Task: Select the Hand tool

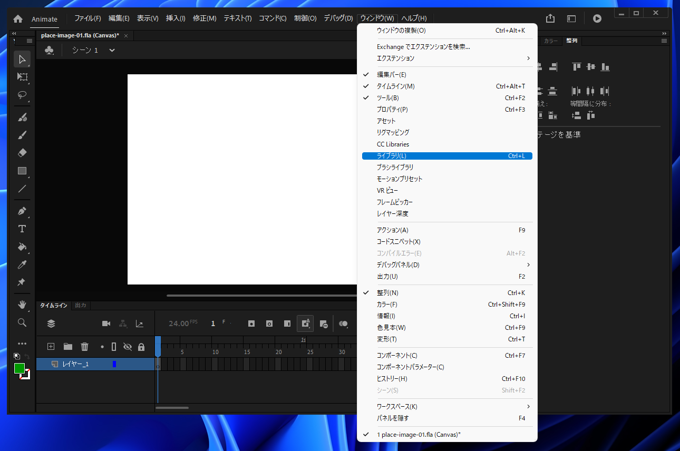Action: (x=22, y=304)
